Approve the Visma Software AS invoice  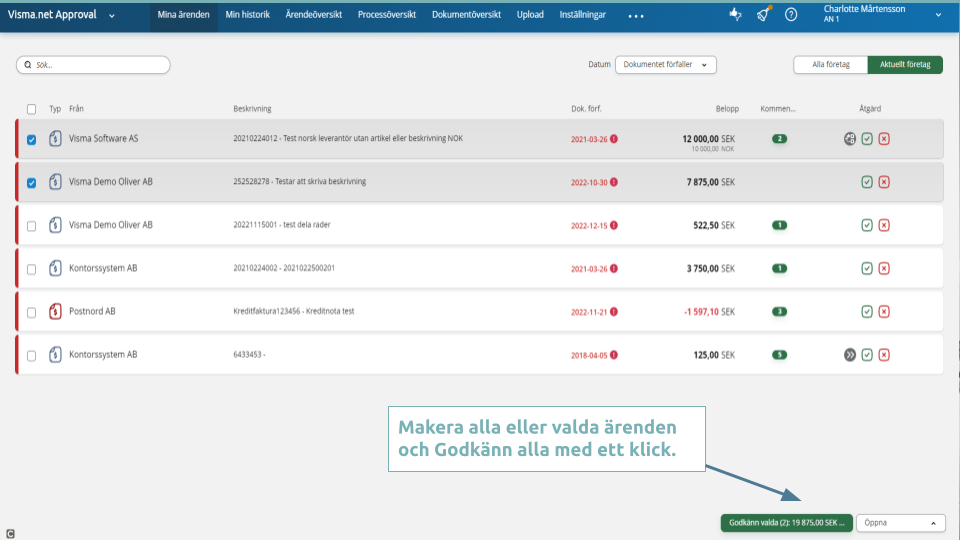(x=867, y=139)
